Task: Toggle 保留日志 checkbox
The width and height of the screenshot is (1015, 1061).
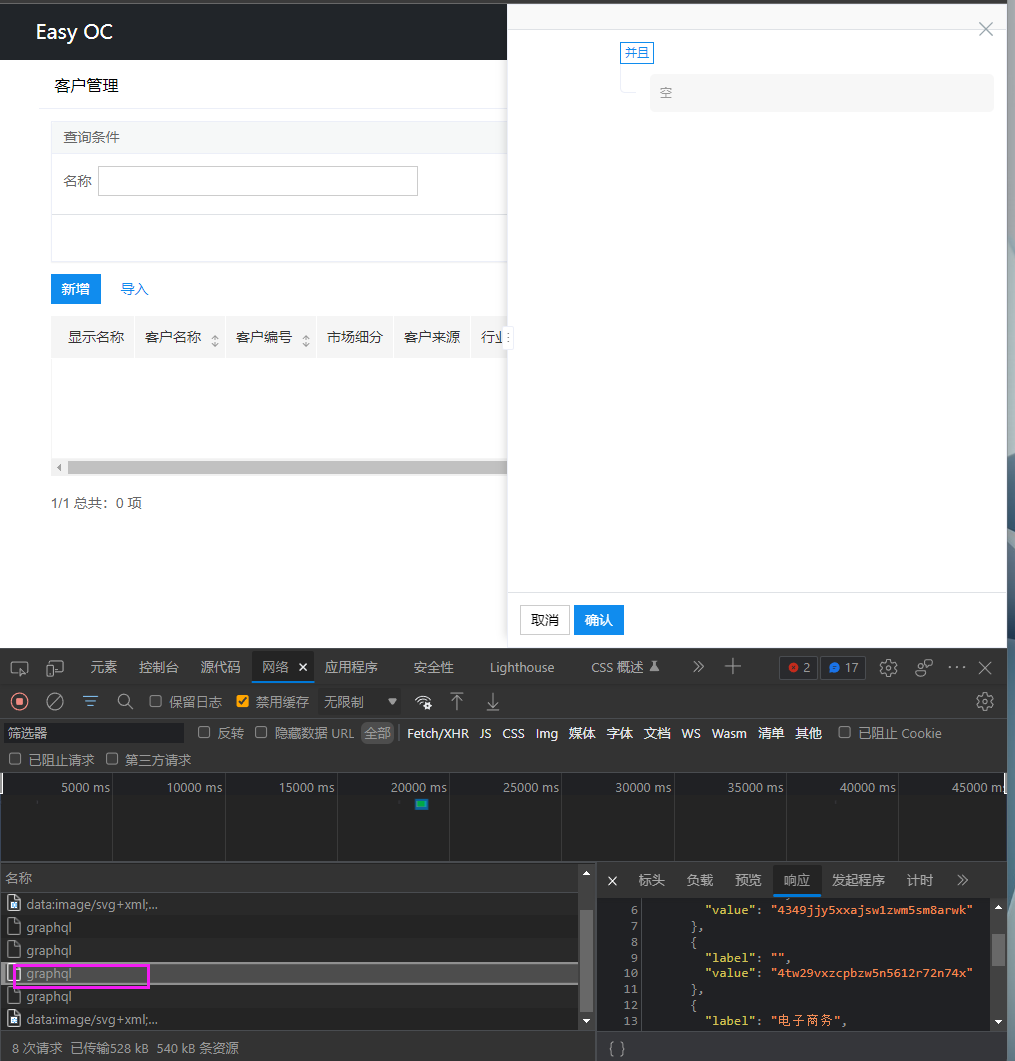Action: click(156, 701)
